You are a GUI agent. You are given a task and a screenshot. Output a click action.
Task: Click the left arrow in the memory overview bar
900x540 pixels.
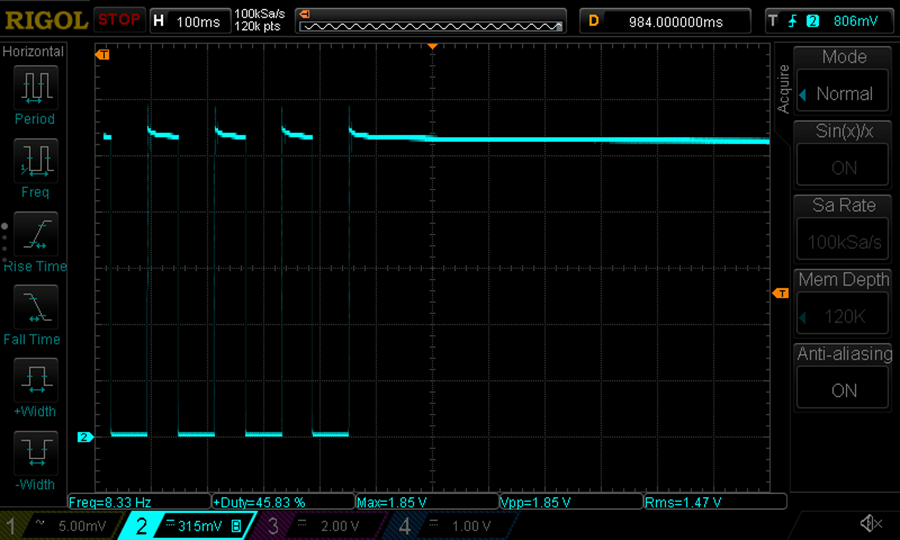305,14
